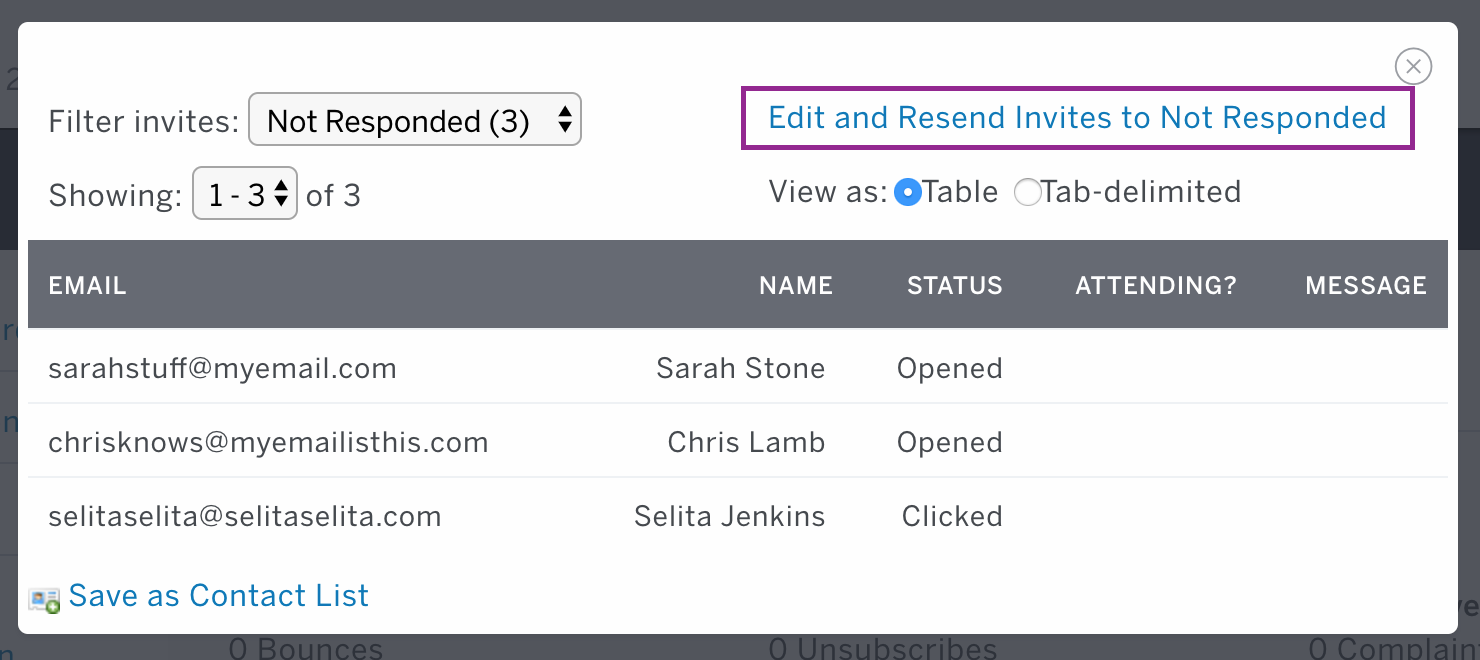Select the Tab-delimited radio button

tap(1027, 192)
